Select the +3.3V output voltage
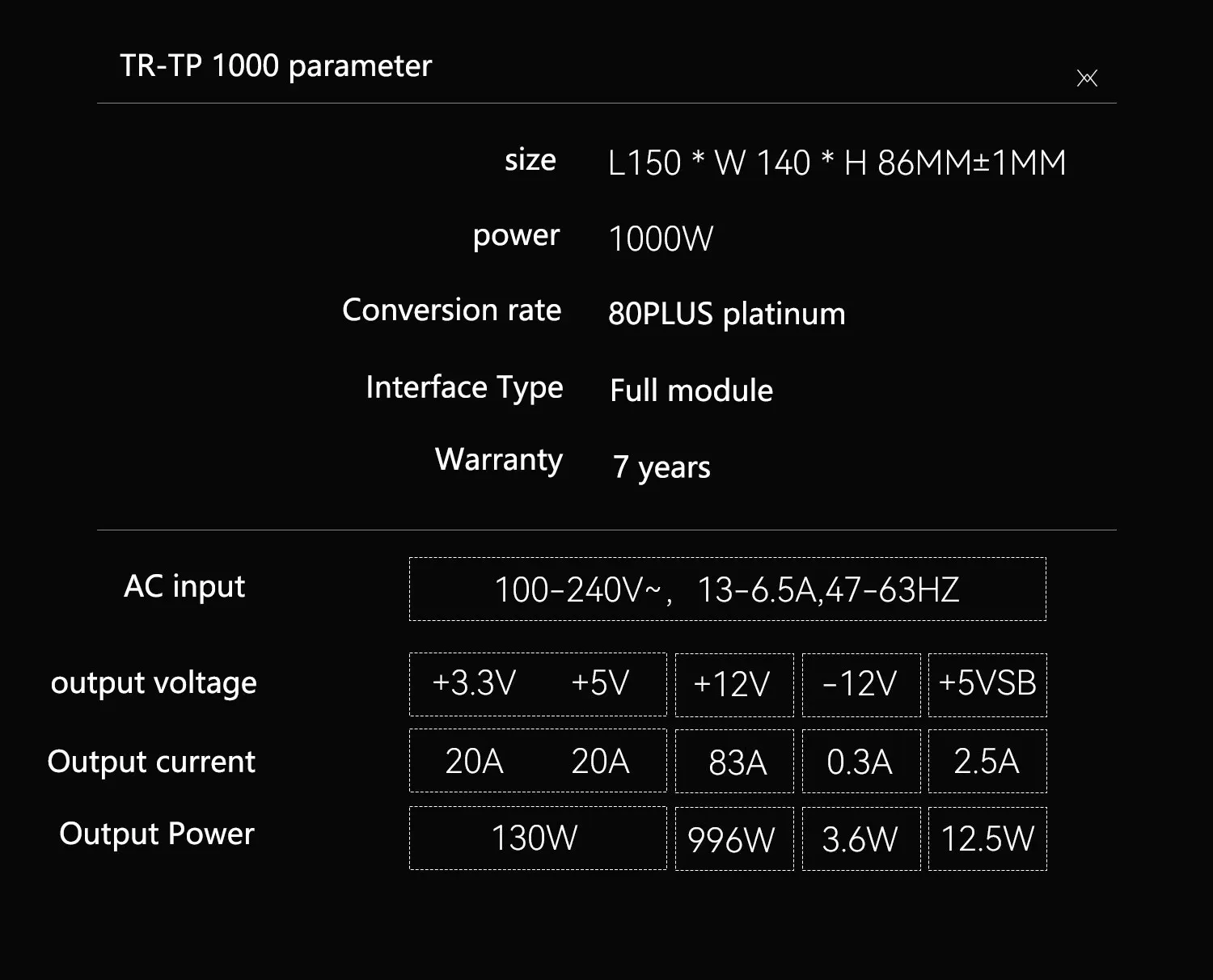The image size is (1213, 980). tap(474, 684)
